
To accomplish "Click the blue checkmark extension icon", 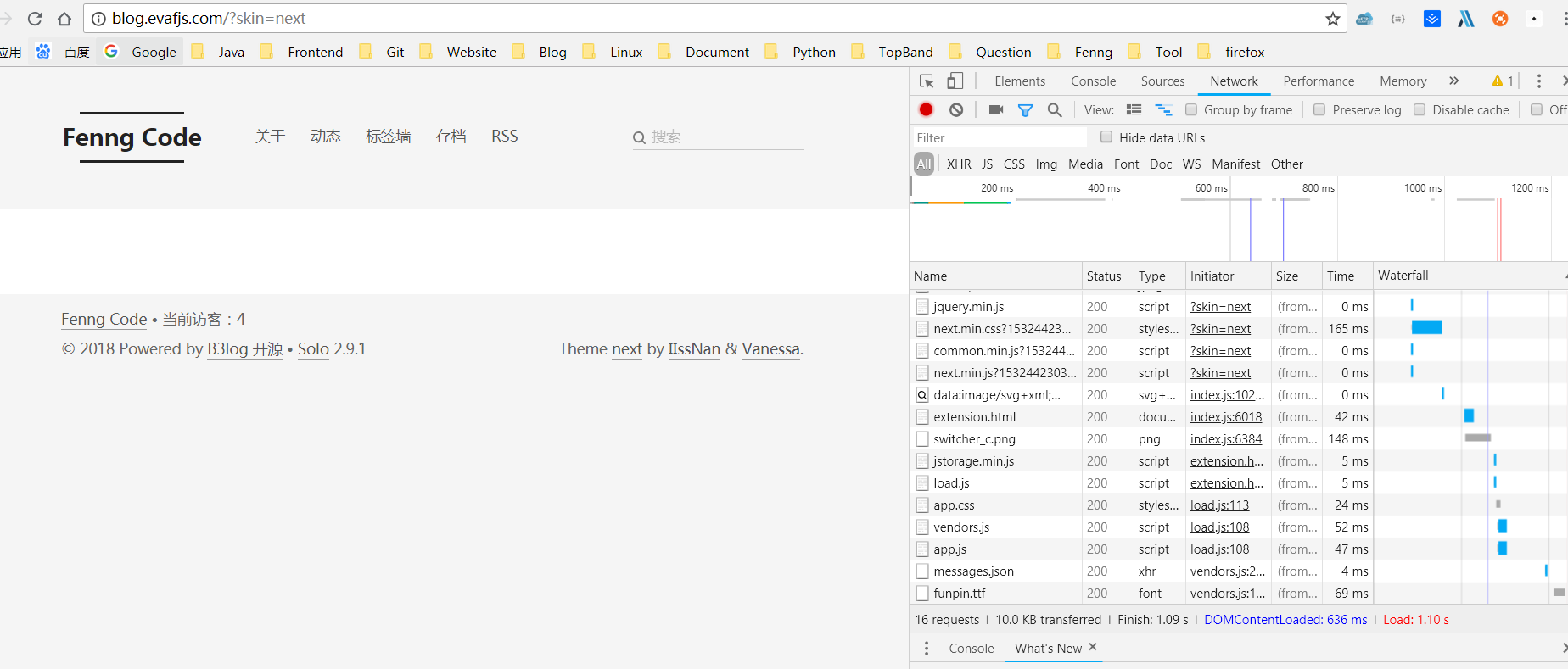I will [1432, 19].
